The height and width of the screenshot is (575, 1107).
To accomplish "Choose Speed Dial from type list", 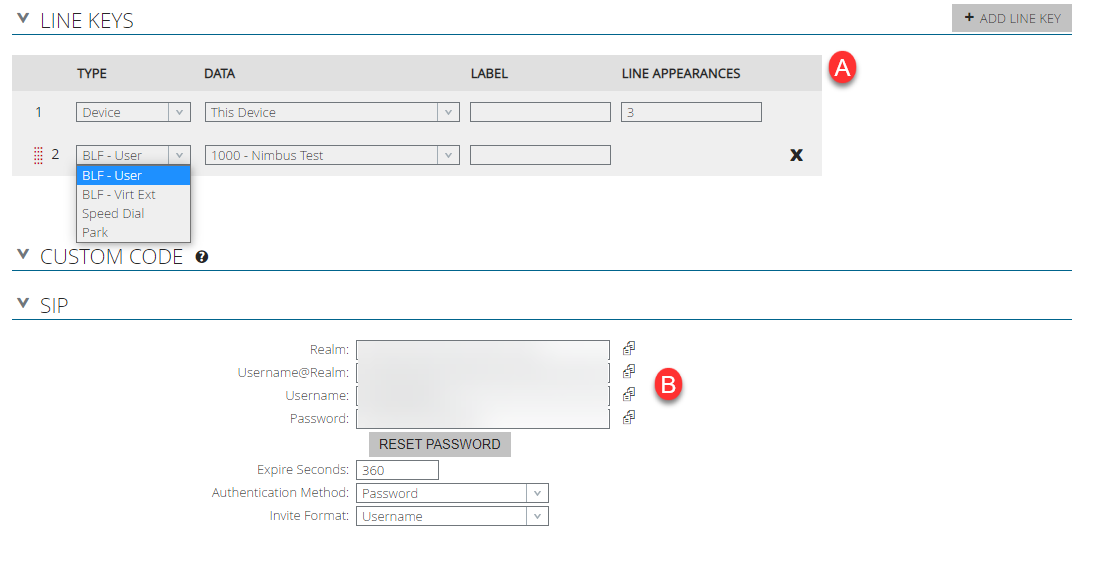I will point(113,213).
